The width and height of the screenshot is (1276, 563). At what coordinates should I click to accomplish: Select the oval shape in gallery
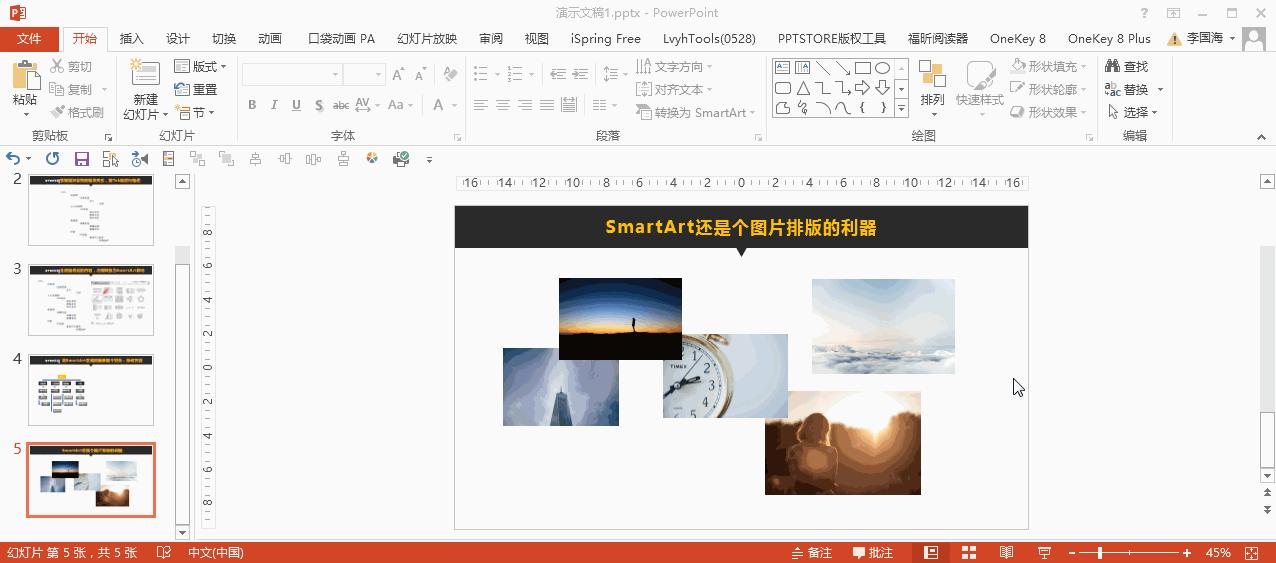882,68
